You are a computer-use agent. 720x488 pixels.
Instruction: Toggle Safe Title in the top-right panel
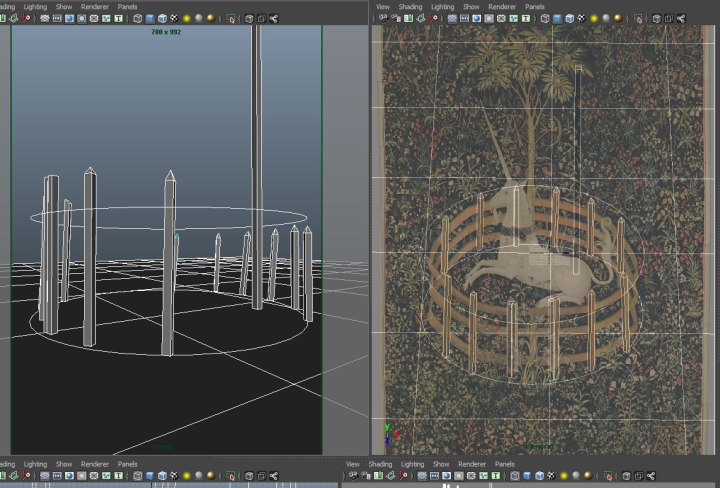click(526, 18)
